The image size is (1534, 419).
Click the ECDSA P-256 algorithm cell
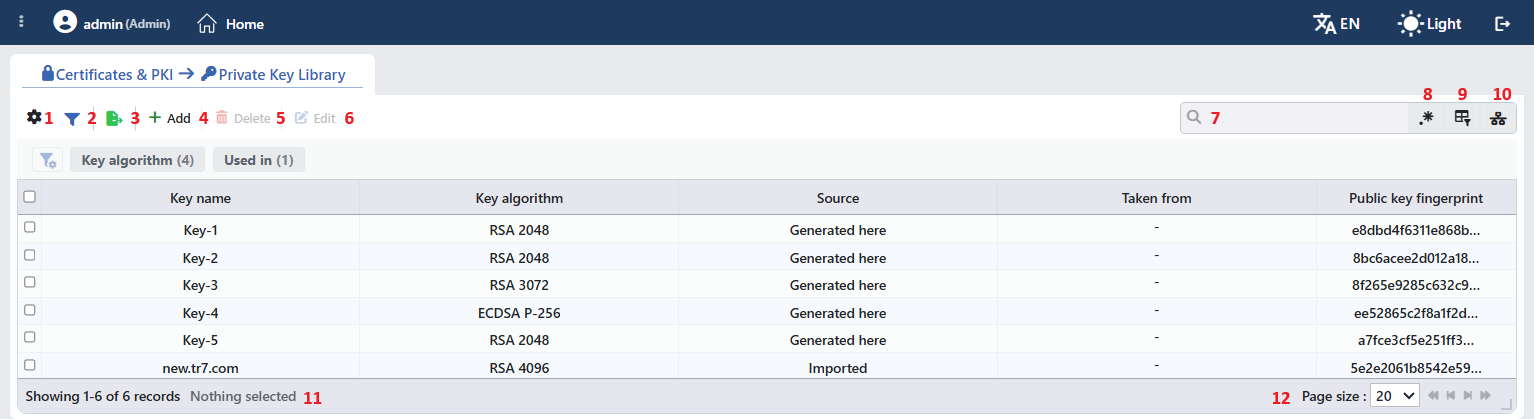click(x=519, y=313)
